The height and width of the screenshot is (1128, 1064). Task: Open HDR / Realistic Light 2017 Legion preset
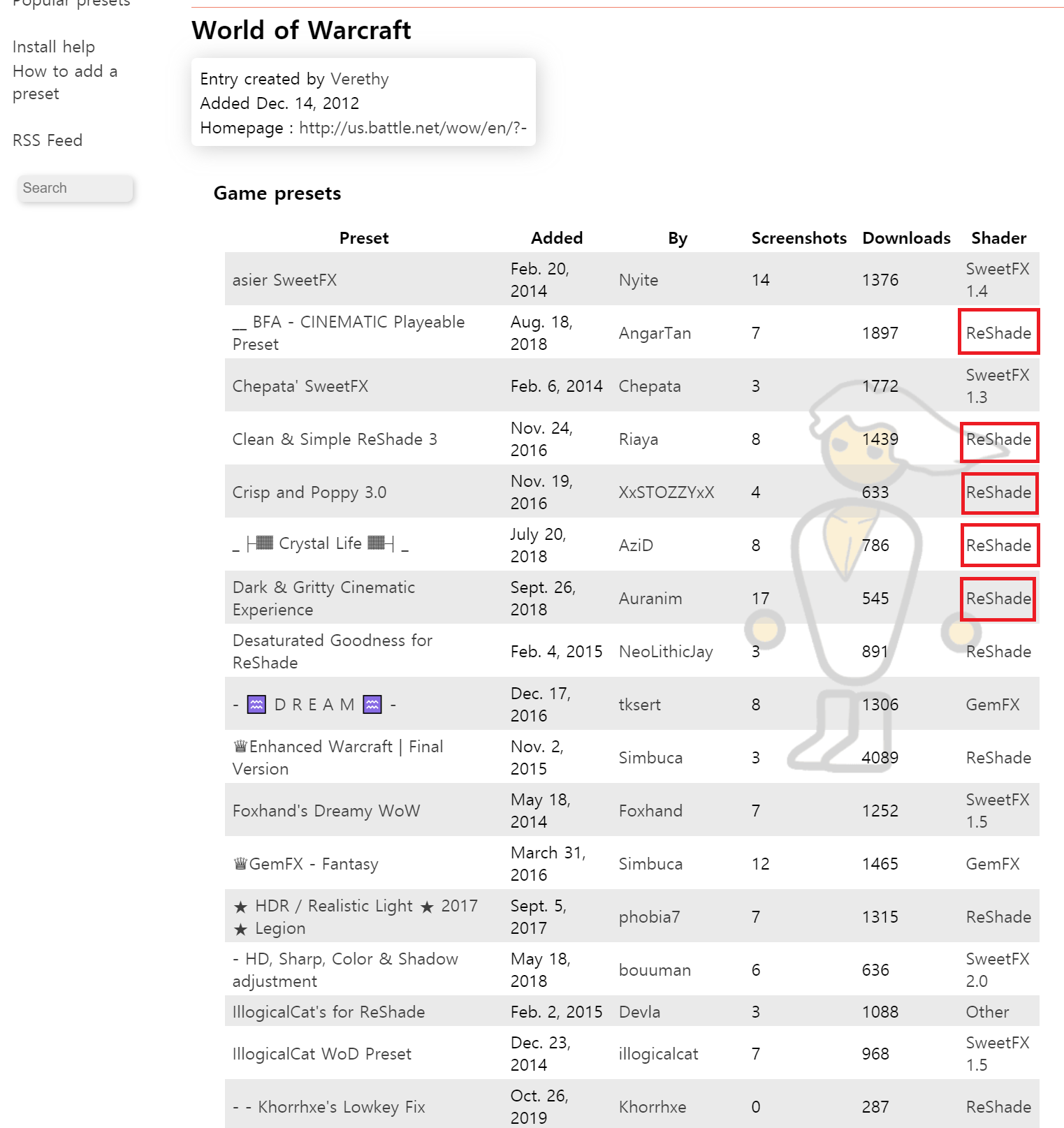(x=356, y=917)
